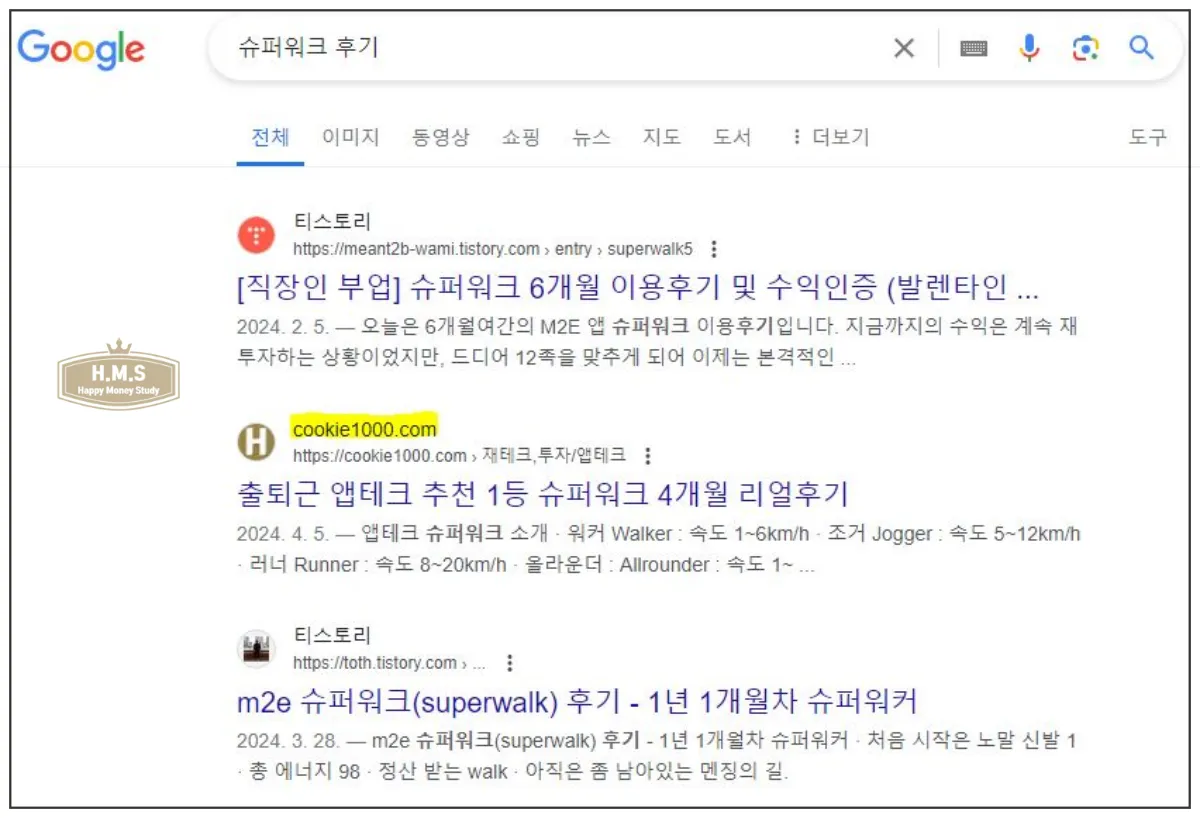The height and width of the screenshot is (818, 1200).
Task: Click the Tistory favicon on the first result
Action: pyautogui.click(x=256, y=236)
